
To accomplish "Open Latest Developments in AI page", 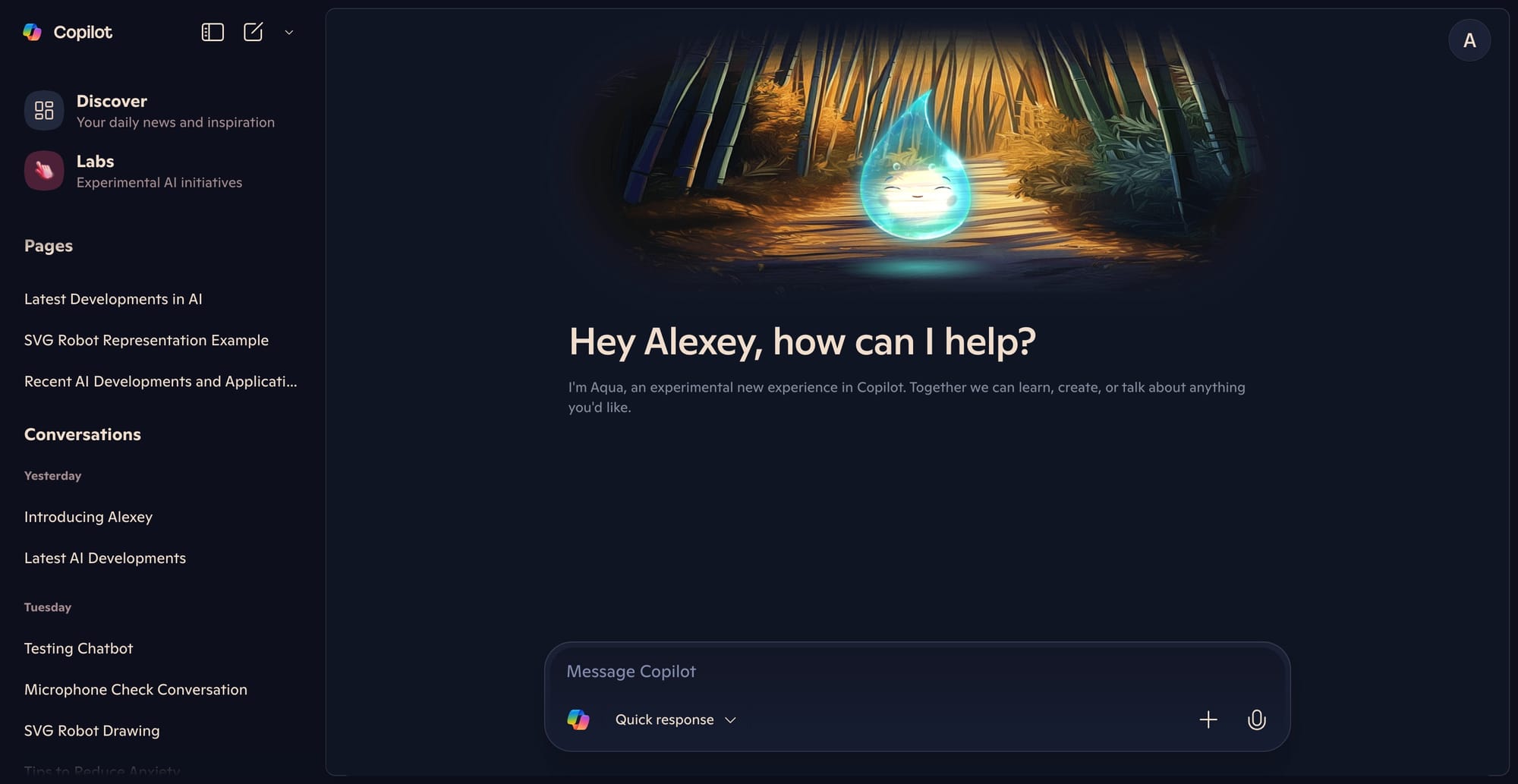I will tap(113, 299).
